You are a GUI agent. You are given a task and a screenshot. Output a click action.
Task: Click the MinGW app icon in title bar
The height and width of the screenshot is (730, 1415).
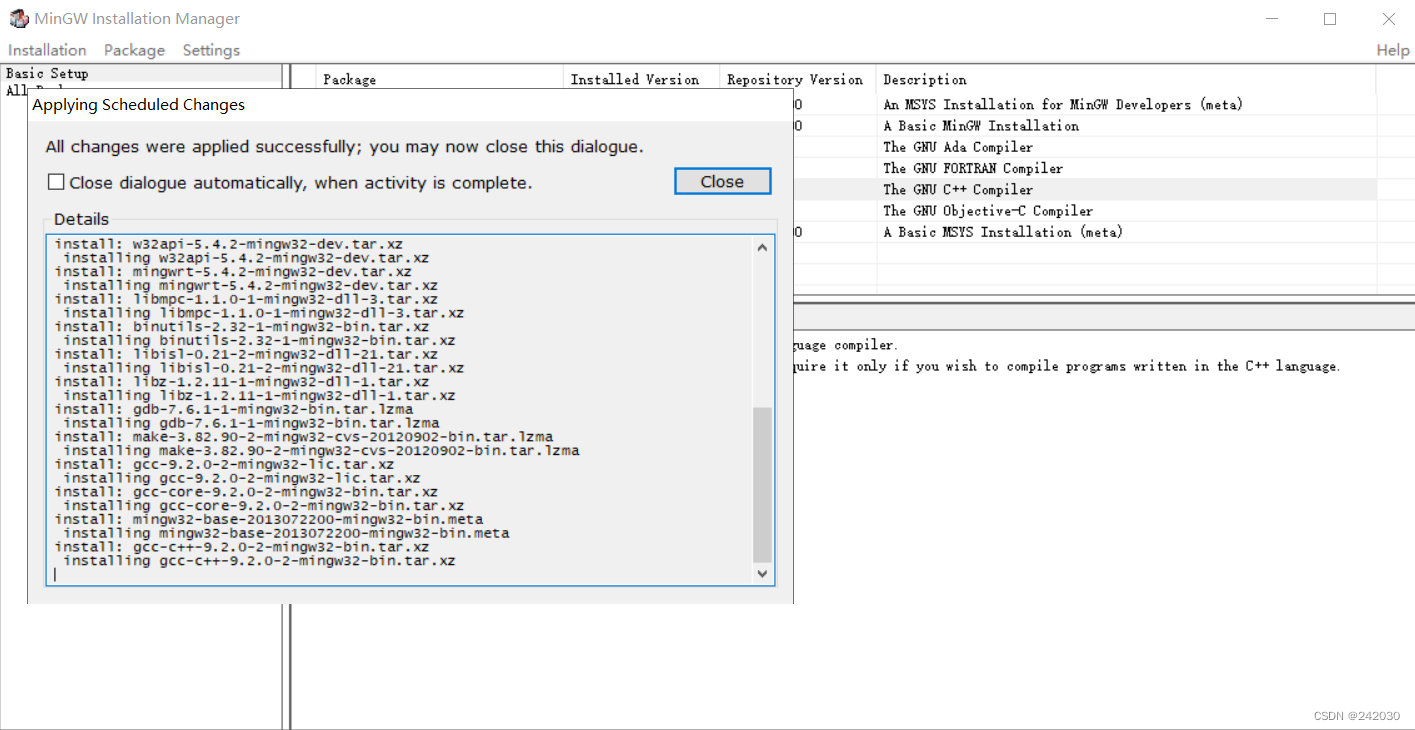(18, 18)
